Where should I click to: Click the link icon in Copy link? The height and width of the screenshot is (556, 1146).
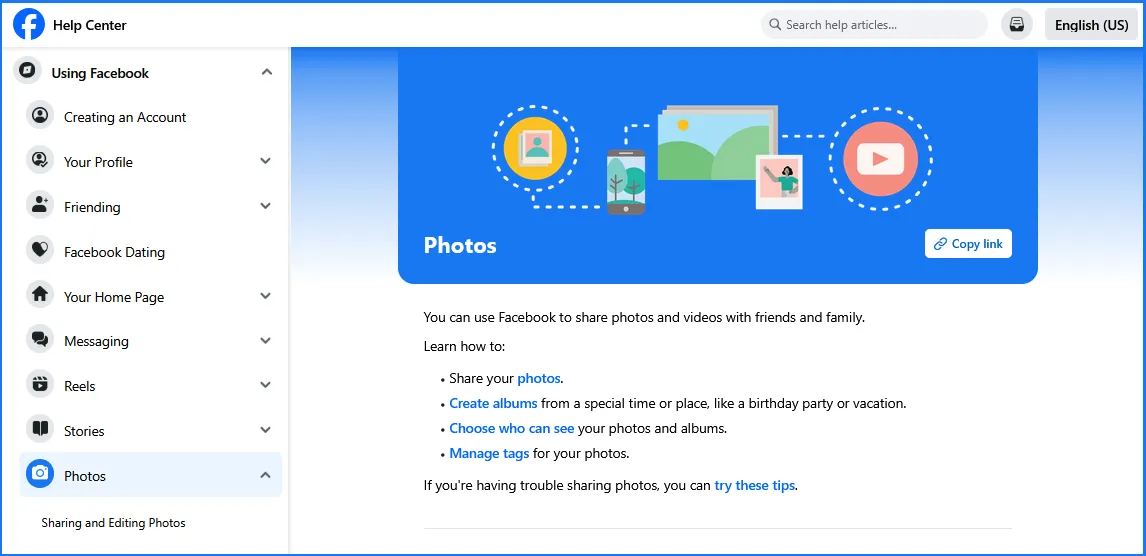coord(941,244)
